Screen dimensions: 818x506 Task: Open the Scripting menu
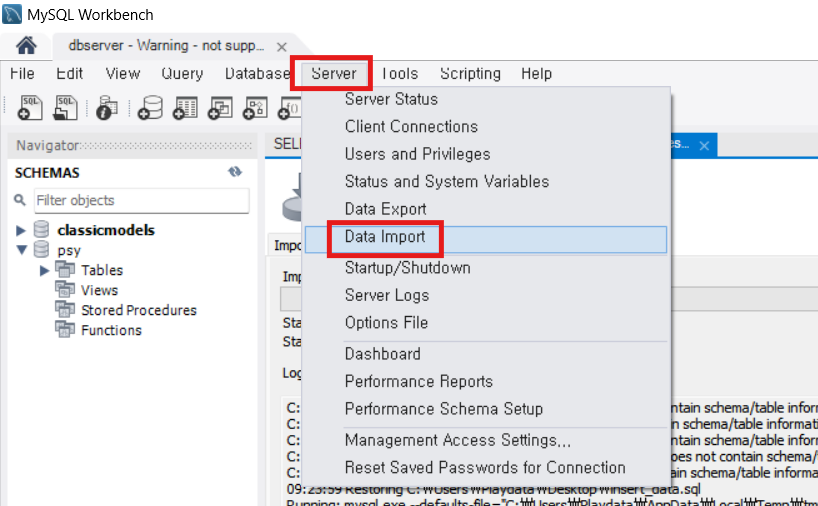click(x=470, y=74)
